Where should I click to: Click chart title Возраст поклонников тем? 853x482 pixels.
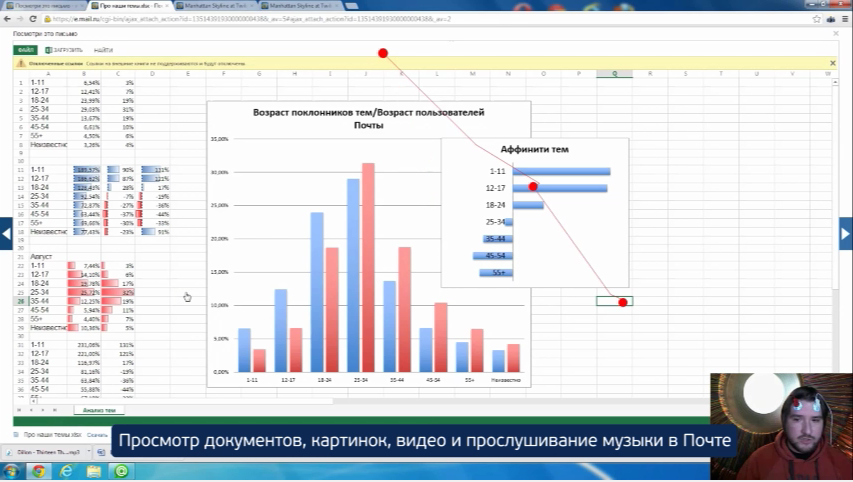[368, 119]
